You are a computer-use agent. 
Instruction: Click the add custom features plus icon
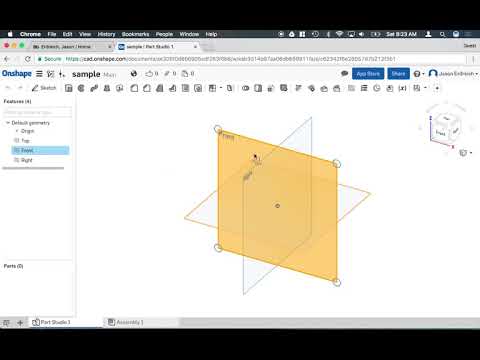click(437, 88)
